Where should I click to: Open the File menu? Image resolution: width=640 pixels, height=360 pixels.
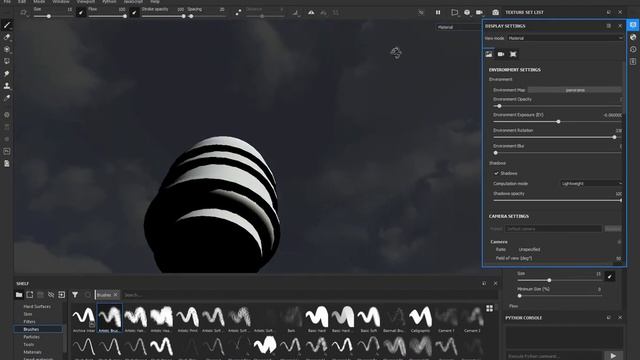click(x=7, y=2)
